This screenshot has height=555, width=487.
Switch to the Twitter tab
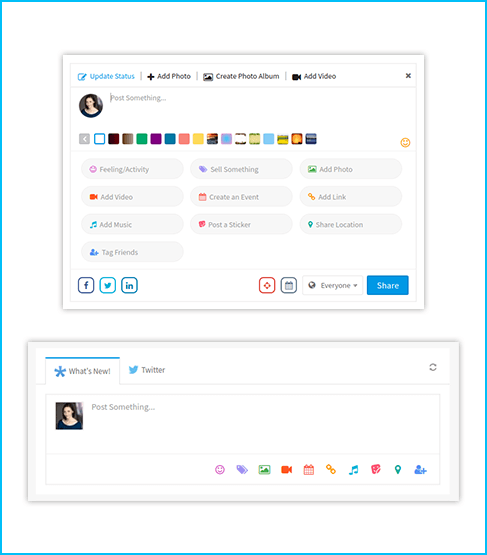(147, 370)
